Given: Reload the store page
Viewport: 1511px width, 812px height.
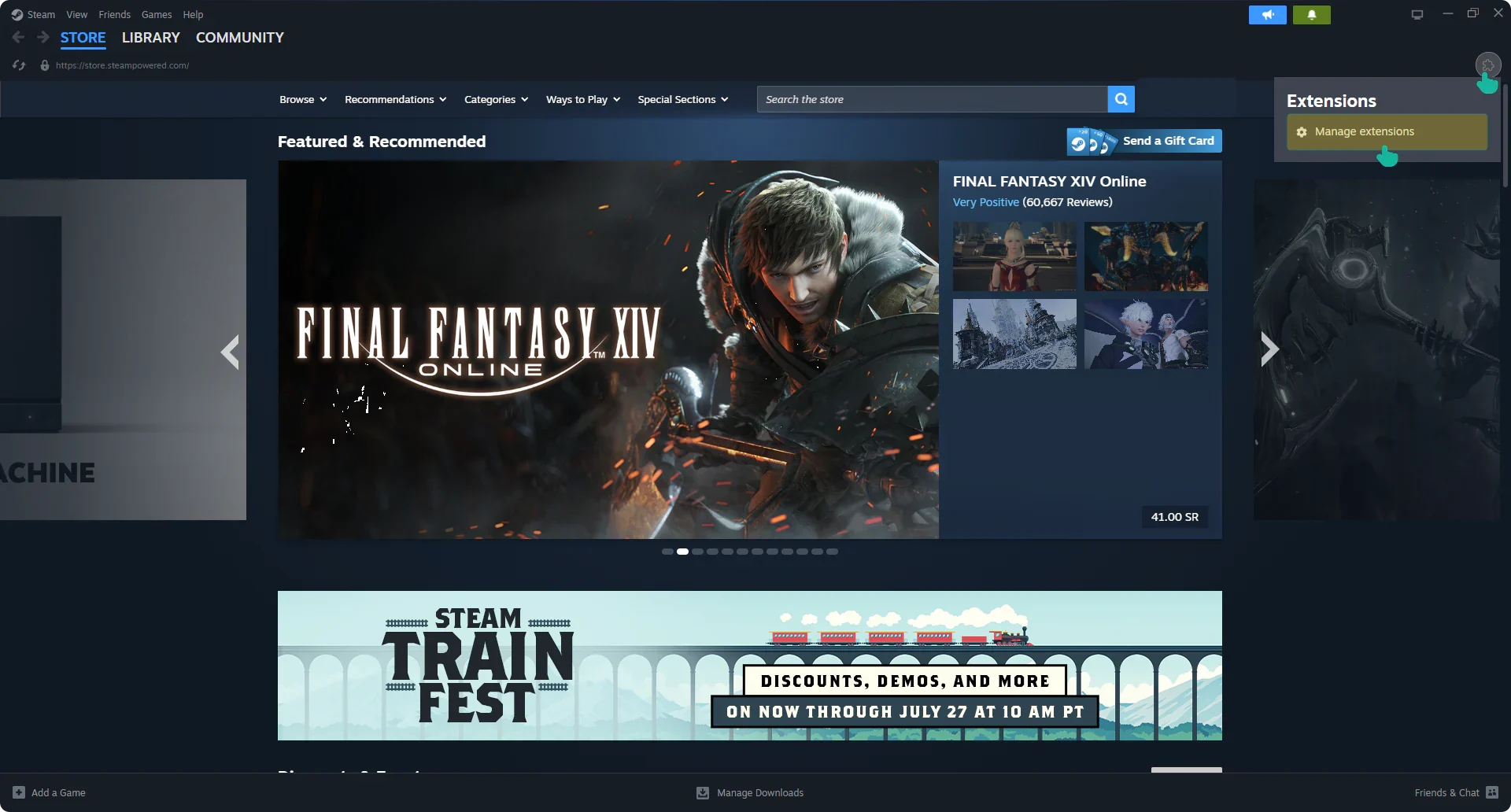Looking at the screenshot, I should pyautogui.click(x=19, y=65).
